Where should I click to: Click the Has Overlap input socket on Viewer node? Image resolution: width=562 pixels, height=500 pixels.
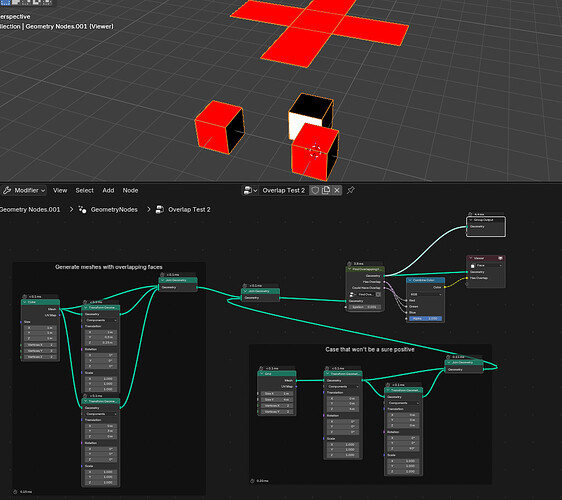(x=467, y=278)
